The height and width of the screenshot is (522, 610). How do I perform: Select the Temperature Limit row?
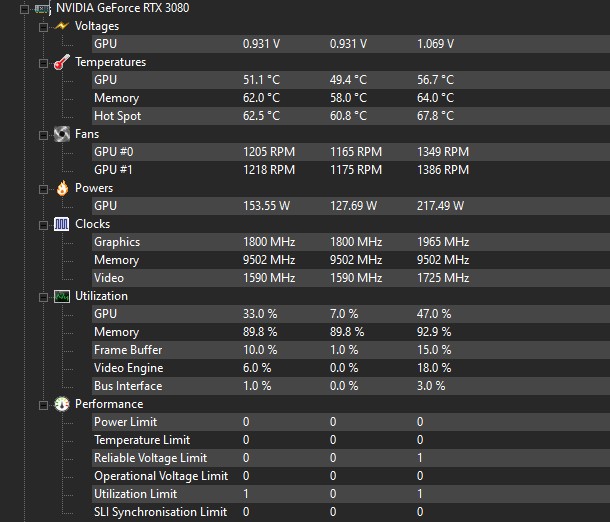pyautogui.click(x=351, y=440)
